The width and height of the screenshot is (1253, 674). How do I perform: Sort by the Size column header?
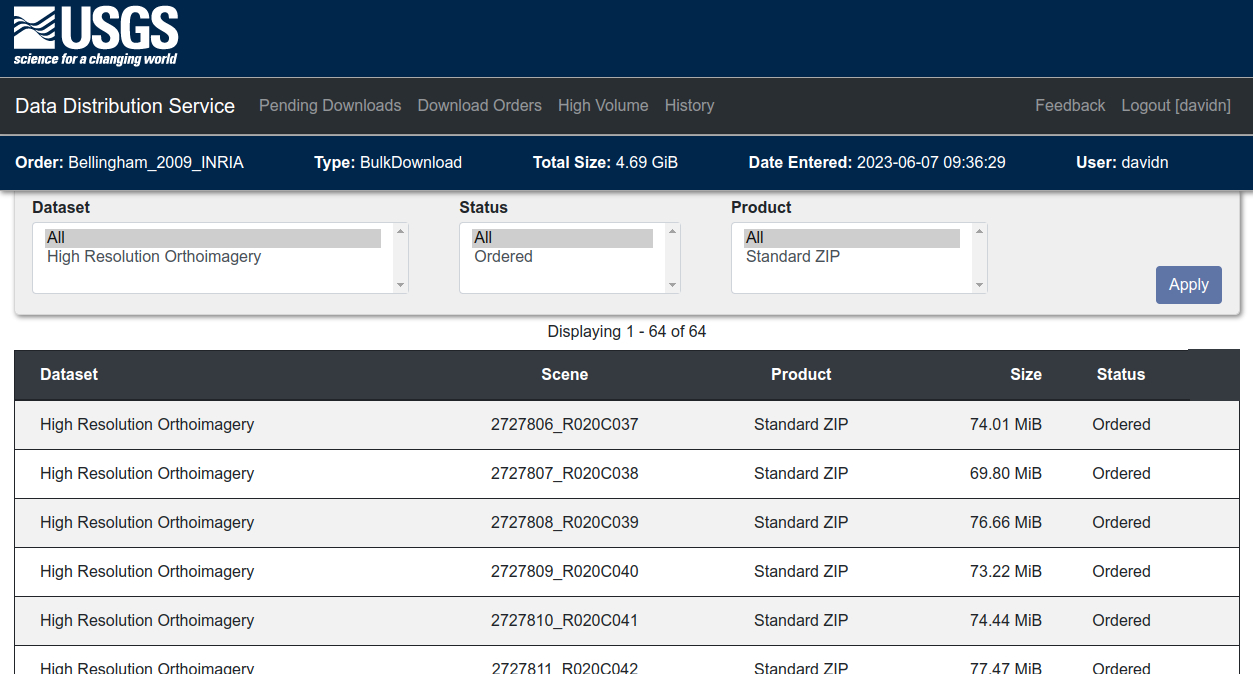coord(1025,375)
